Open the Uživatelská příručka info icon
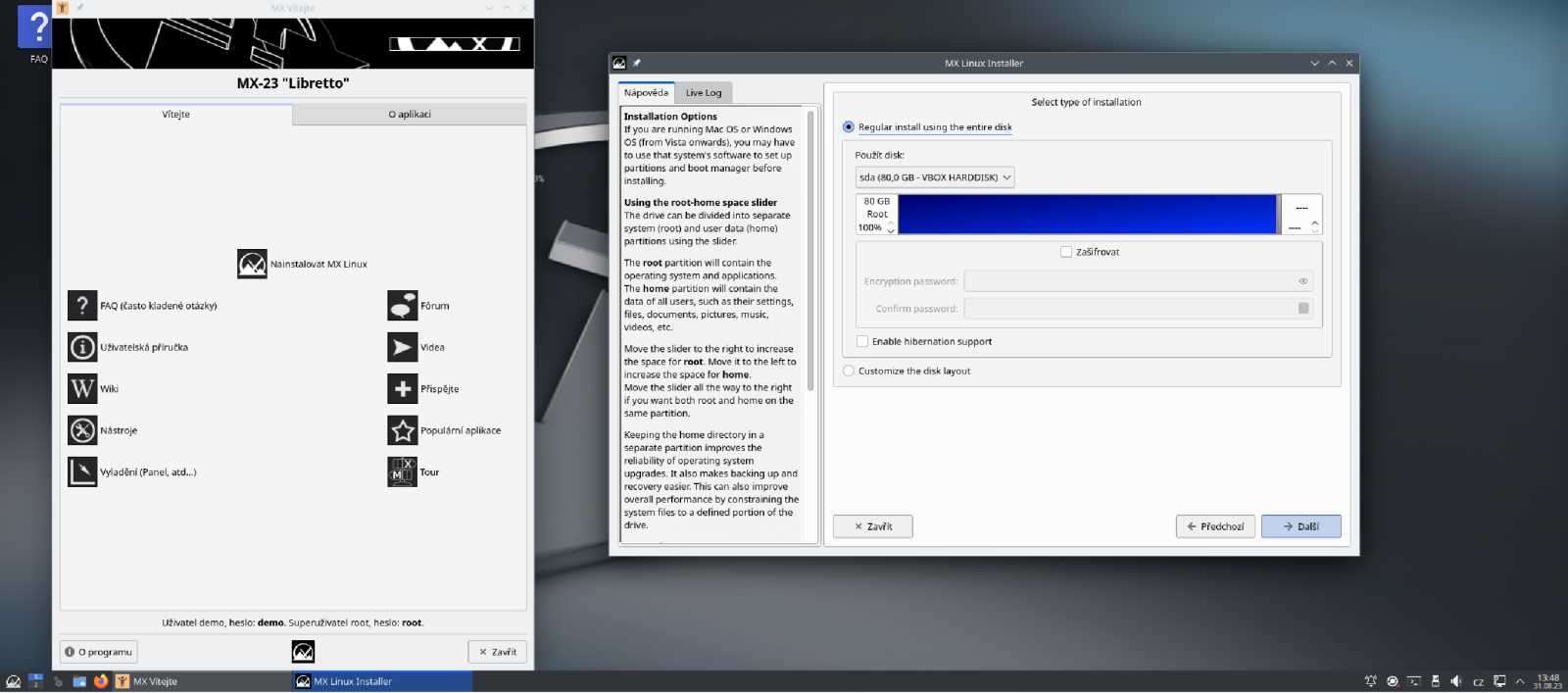The height and width of the screenshot is (693, 1568). 82,347
